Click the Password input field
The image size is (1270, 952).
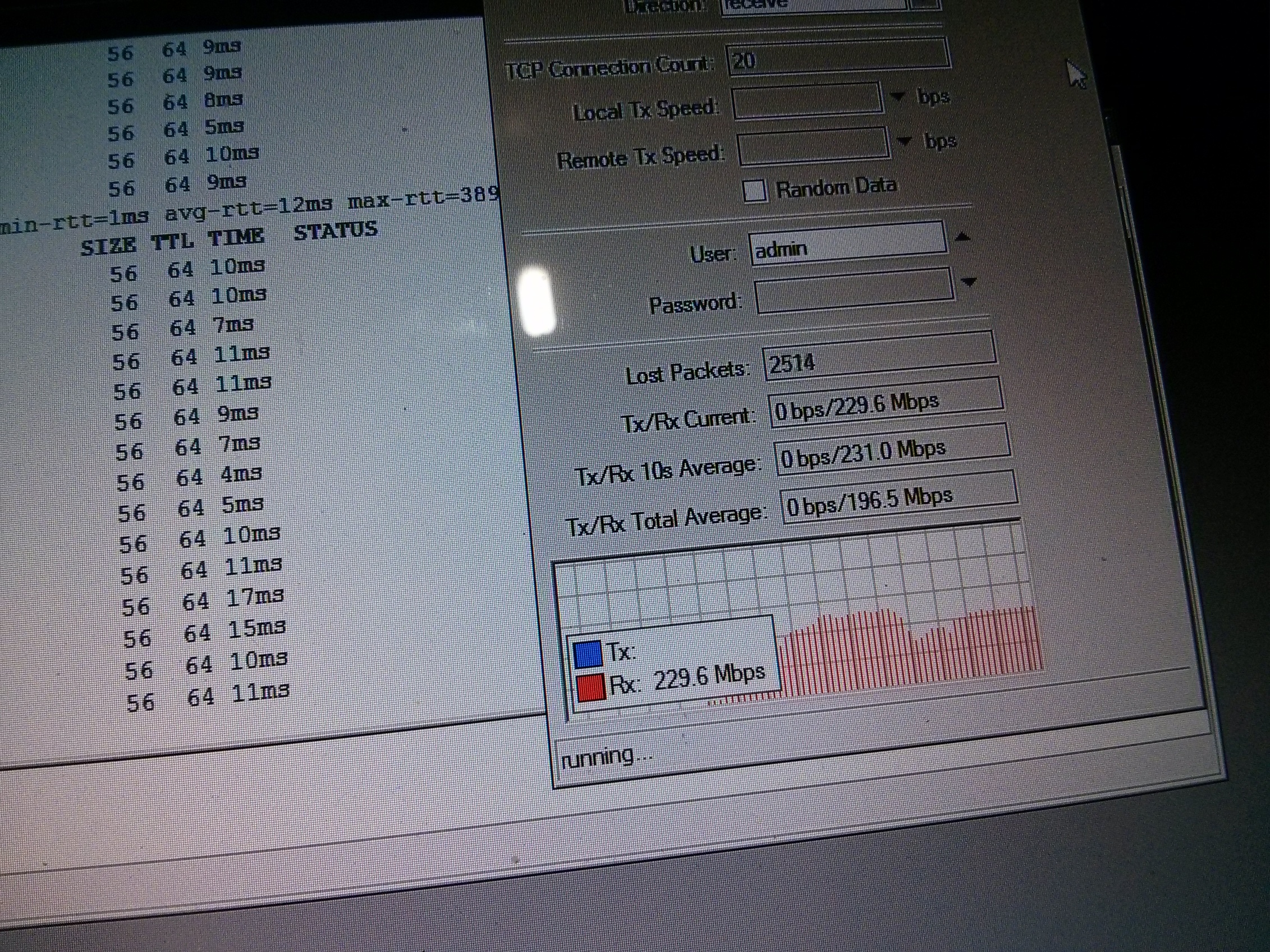click(x=854, y=292)
